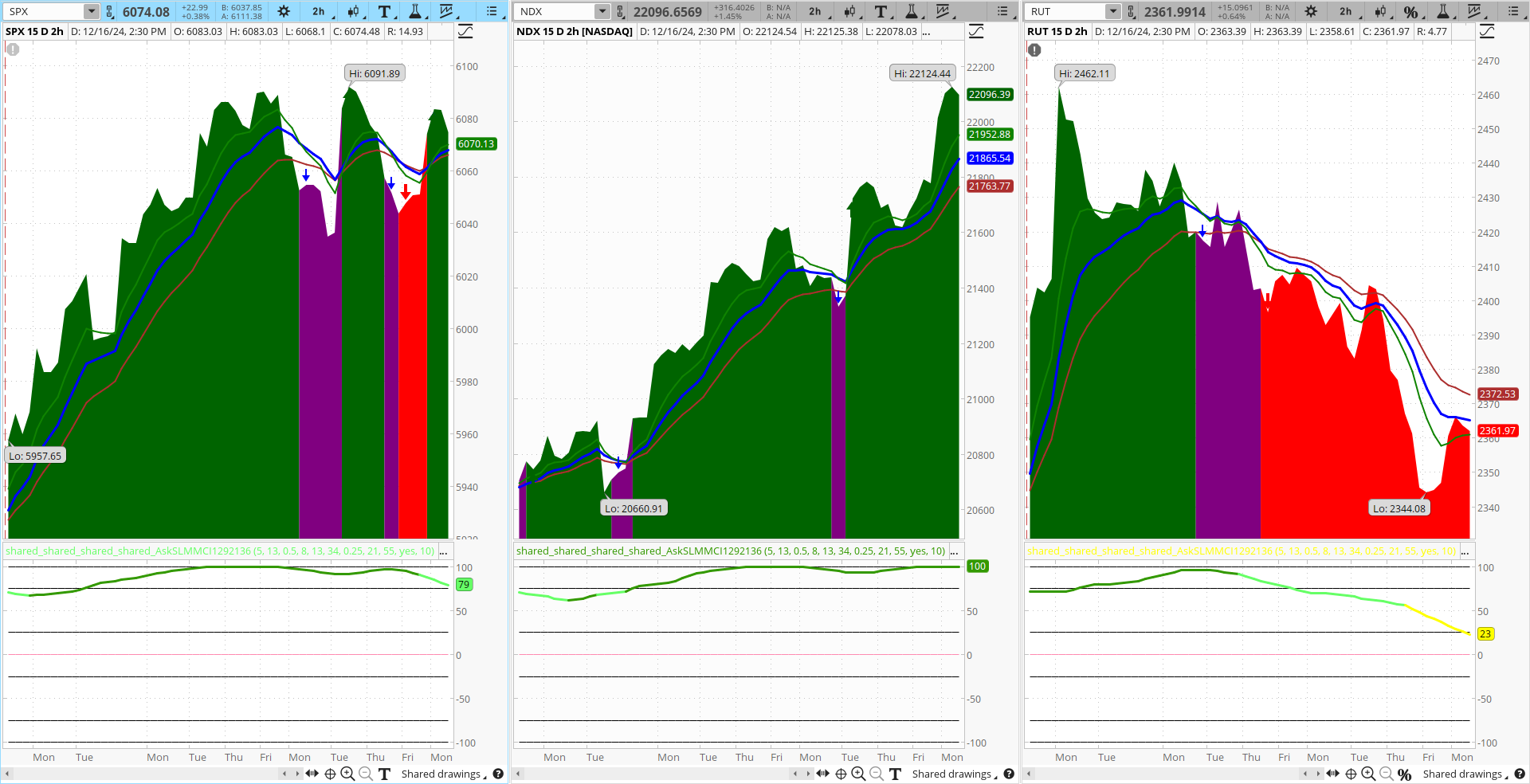Expand the RUT symbol dropdown arrow
Viewport: 1530px width, 784px height.
coord(1112,11)
